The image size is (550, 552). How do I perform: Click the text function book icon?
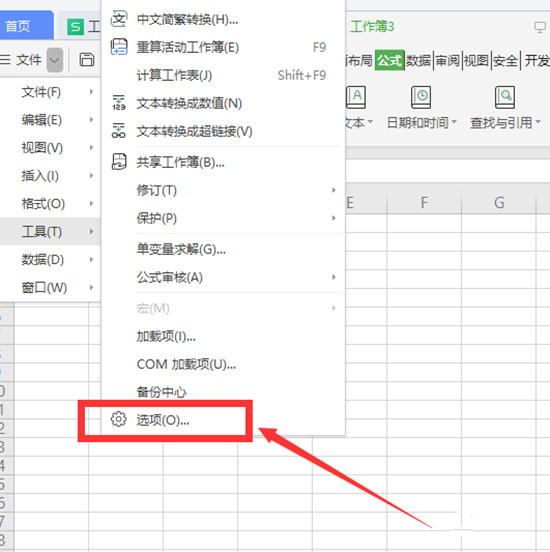(x=356, y=97)
